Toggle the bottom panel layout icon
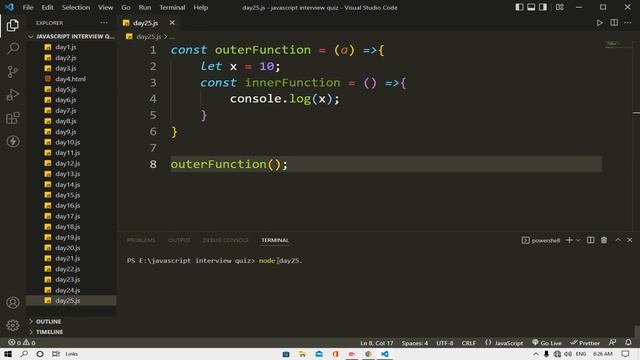This screenshot has width=640, height=360. pos(531,7)
